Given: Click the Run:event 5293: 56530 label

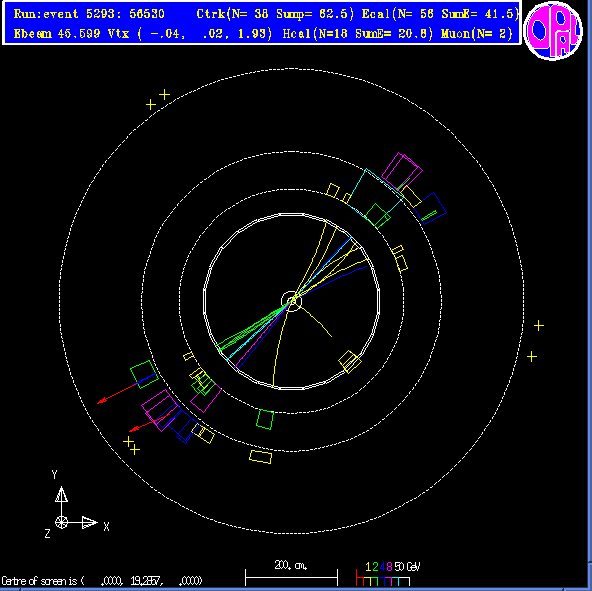Looking at the screenshot, I should [89, 14].
